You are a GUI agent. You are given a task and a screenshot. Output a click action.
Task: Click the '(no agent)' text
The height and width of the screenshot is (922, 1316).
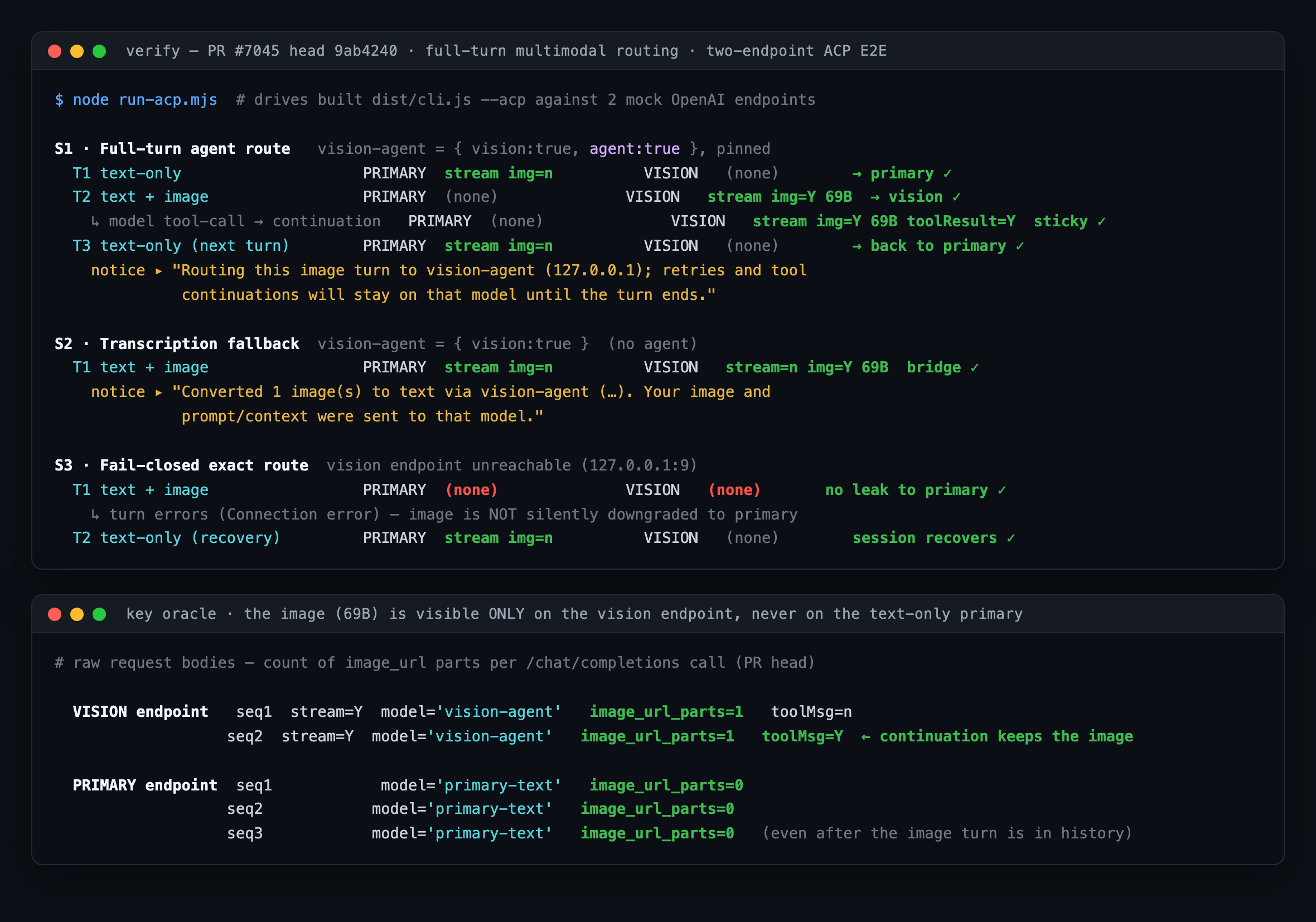pos(653,343)
